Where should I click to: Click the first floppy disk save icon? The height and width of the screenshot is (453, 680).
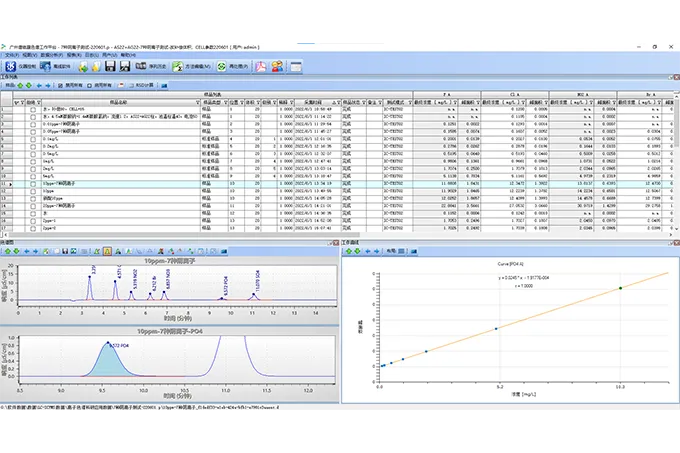(x=110, y=66)
